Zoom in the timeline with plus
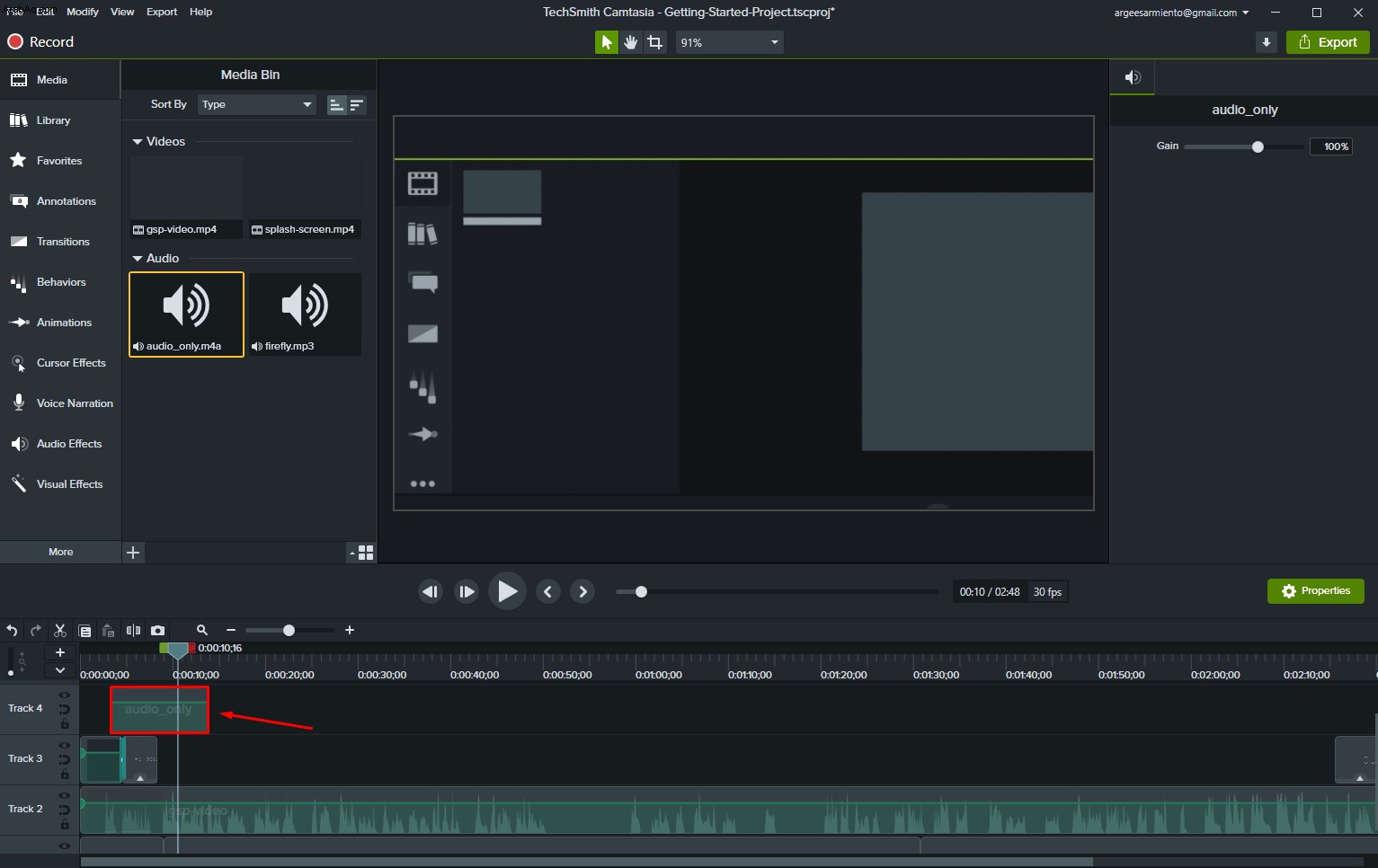Image resolution: width=1378 pixels, height=868 pixels. tap(350, 631)
